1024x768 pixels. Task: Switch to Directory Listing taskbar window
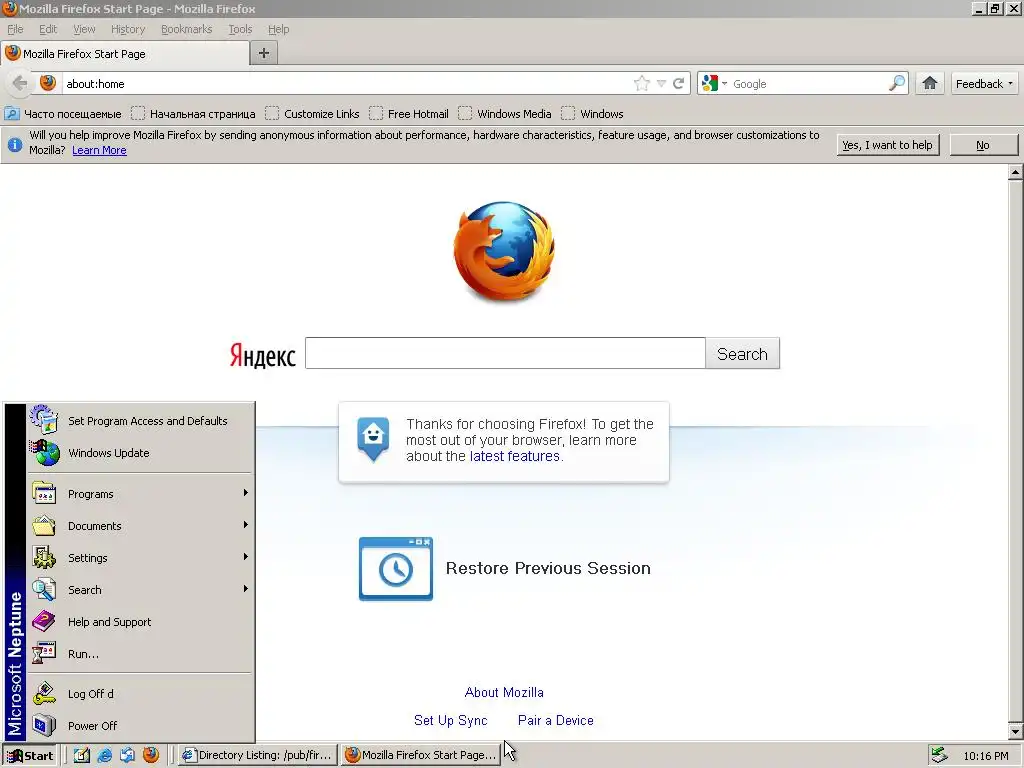coord(258,756)
